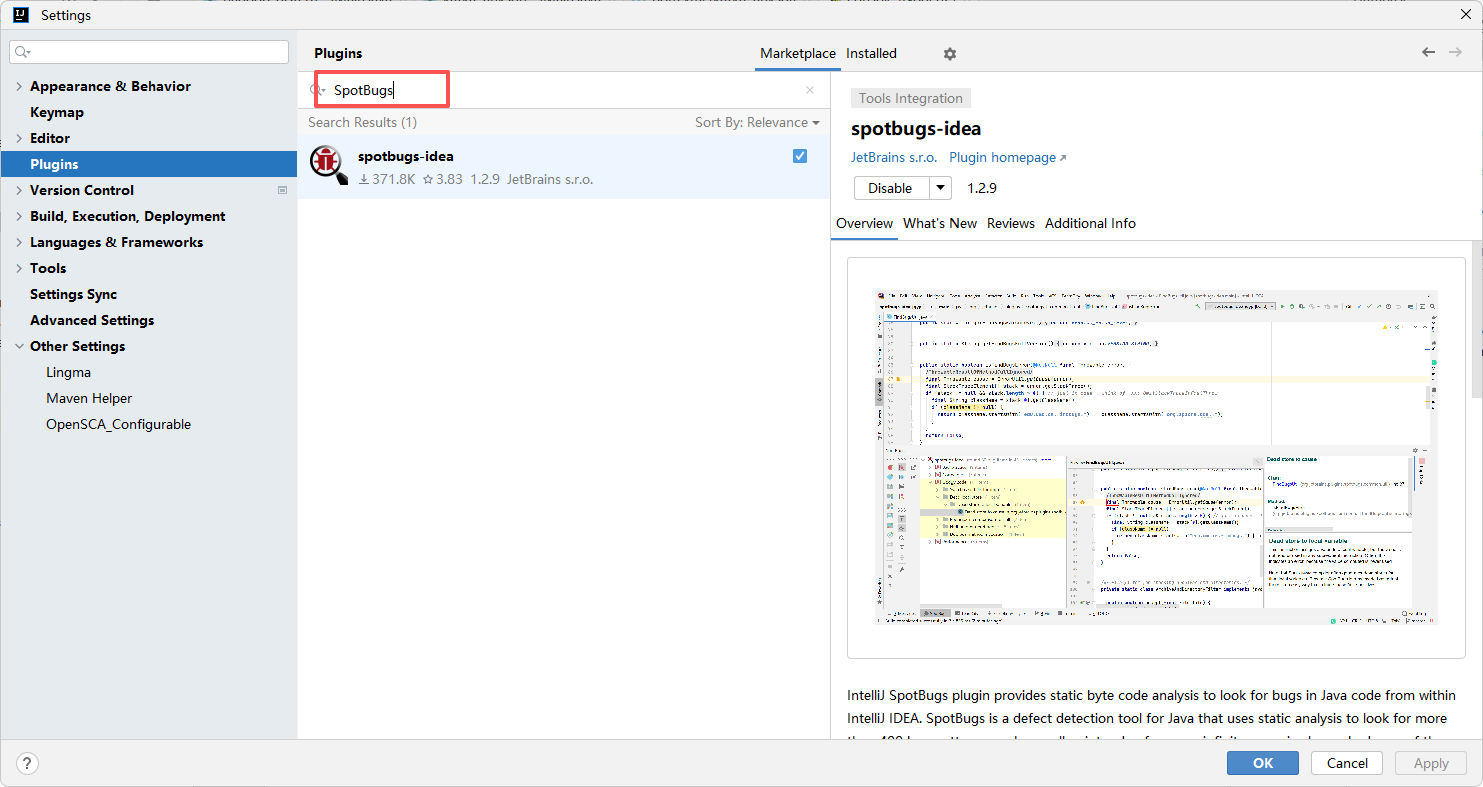Click the plugin search magnifier icon
The height and width of the screenshot is (787, 1483).
pyautogui.click(x=318, y=90)
